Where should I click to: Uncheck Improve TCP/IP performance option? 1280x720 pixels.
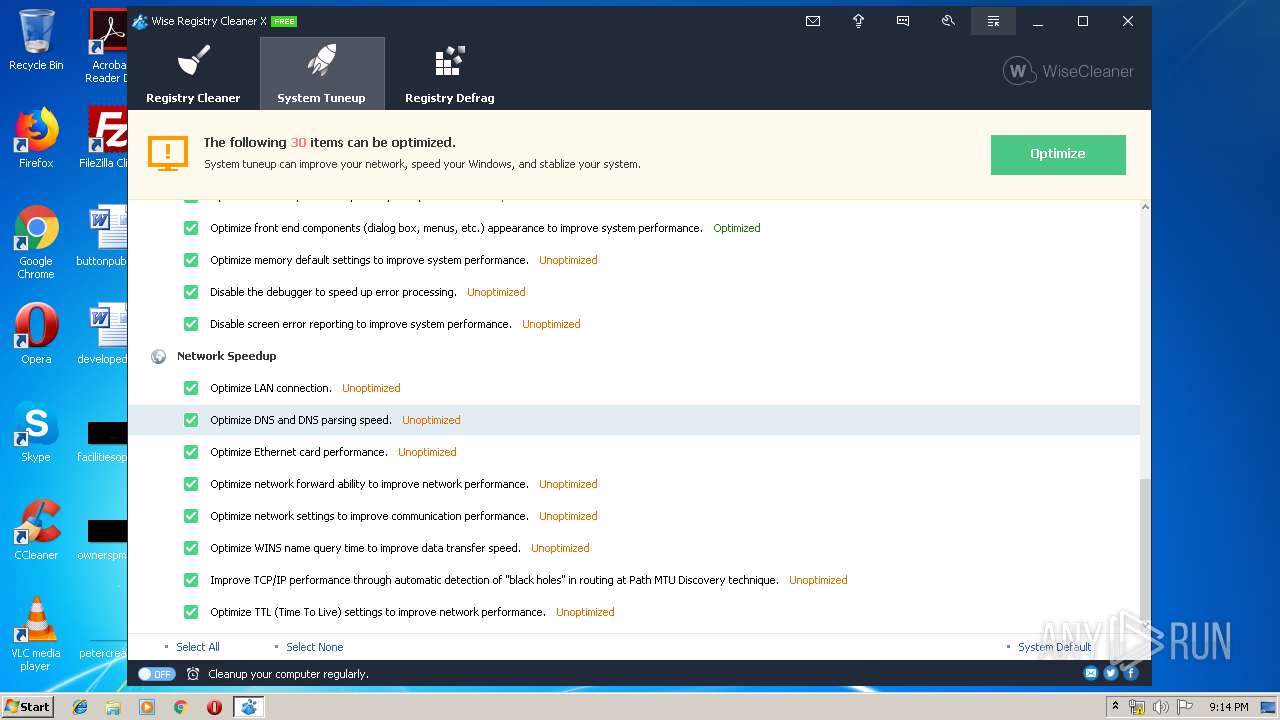tap(191, 580)
